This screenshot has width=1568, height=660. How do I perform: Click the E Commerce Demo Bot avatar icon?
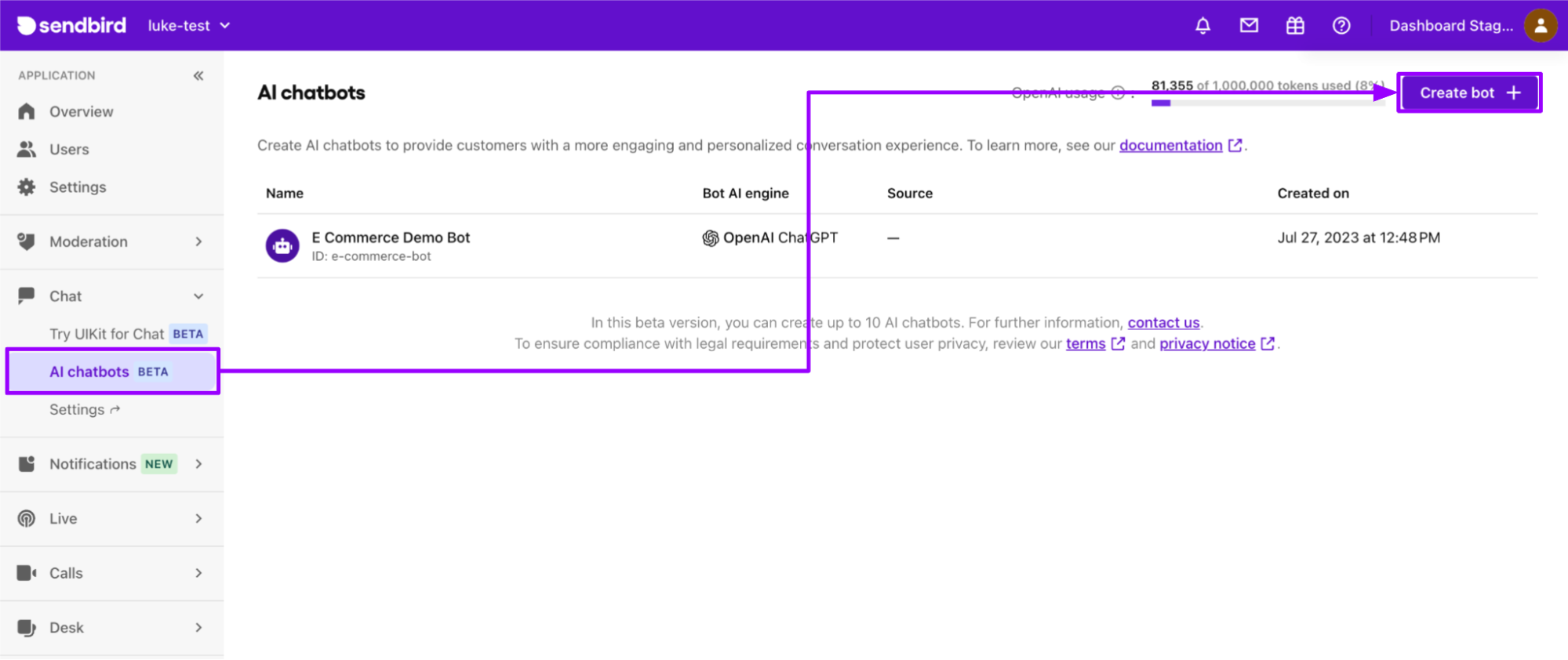pos(282,245)
